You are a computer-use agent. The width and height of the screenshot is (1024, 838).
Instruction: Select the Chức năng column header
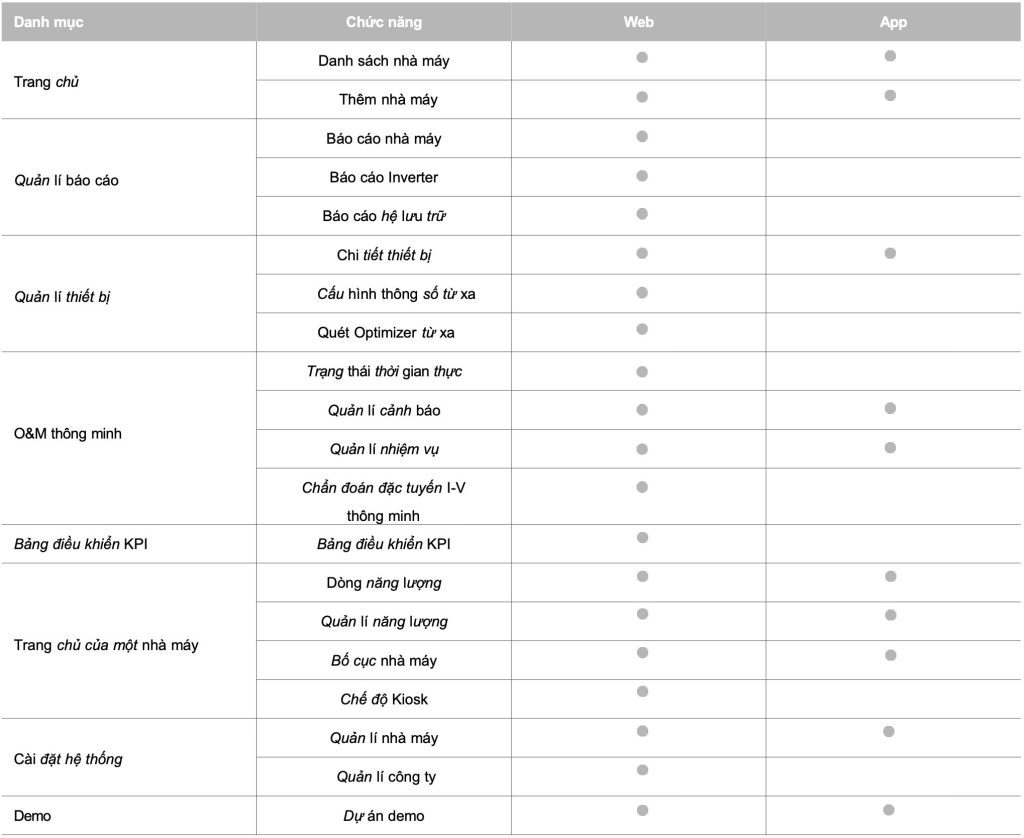[383, 22]
